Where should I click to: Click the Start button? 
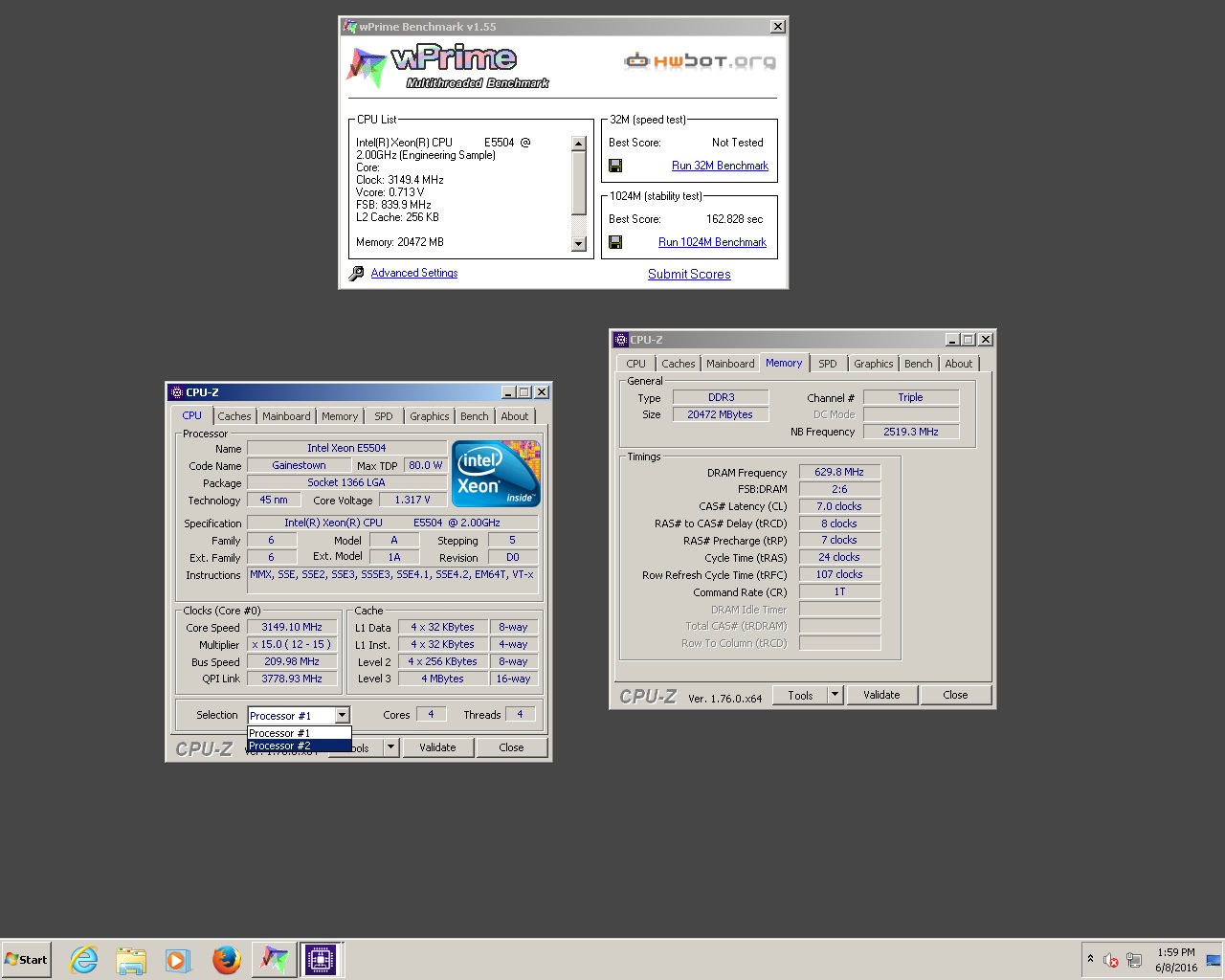[26, 960]
